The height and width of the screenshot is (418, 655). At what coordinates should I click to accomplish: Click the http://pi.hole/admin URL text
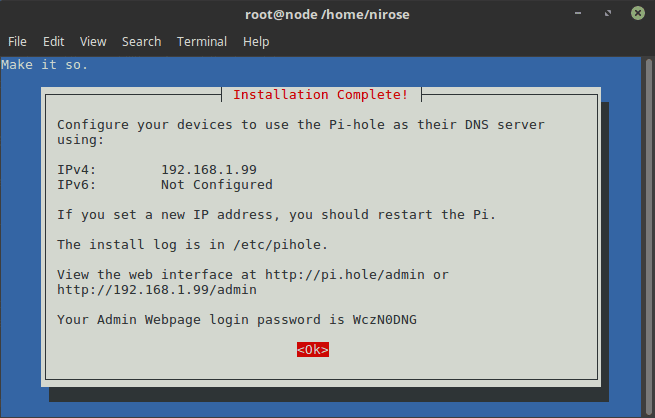[345, 275]
